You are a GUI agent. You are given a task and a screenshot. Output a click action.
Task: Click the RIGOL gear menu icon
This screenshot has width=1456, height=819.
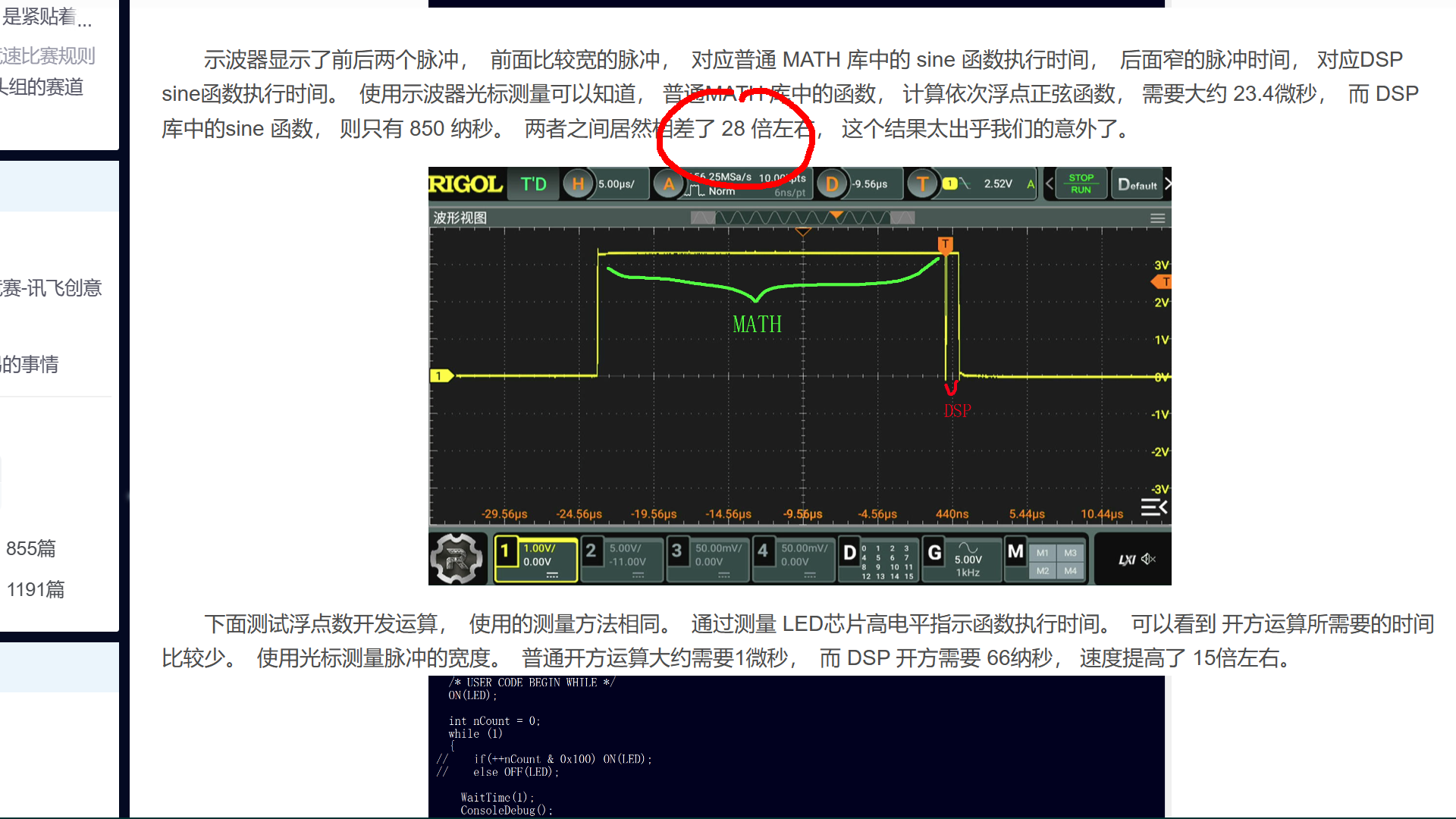coord(456,559)
